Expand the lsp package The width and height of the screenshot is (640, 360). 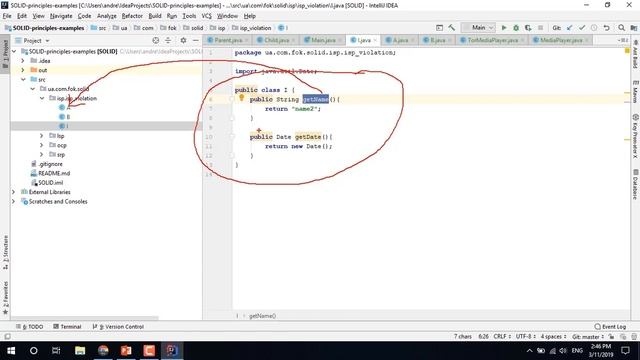[42, 136]
